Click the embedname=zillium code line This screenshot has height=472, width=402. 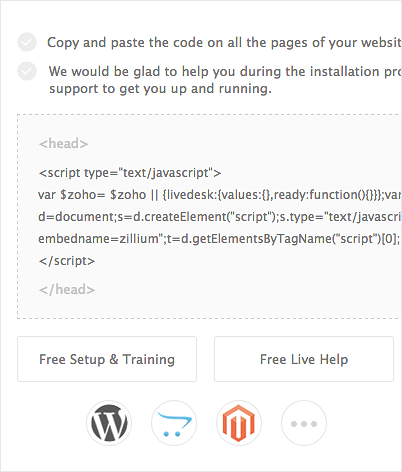click(220, 239)
